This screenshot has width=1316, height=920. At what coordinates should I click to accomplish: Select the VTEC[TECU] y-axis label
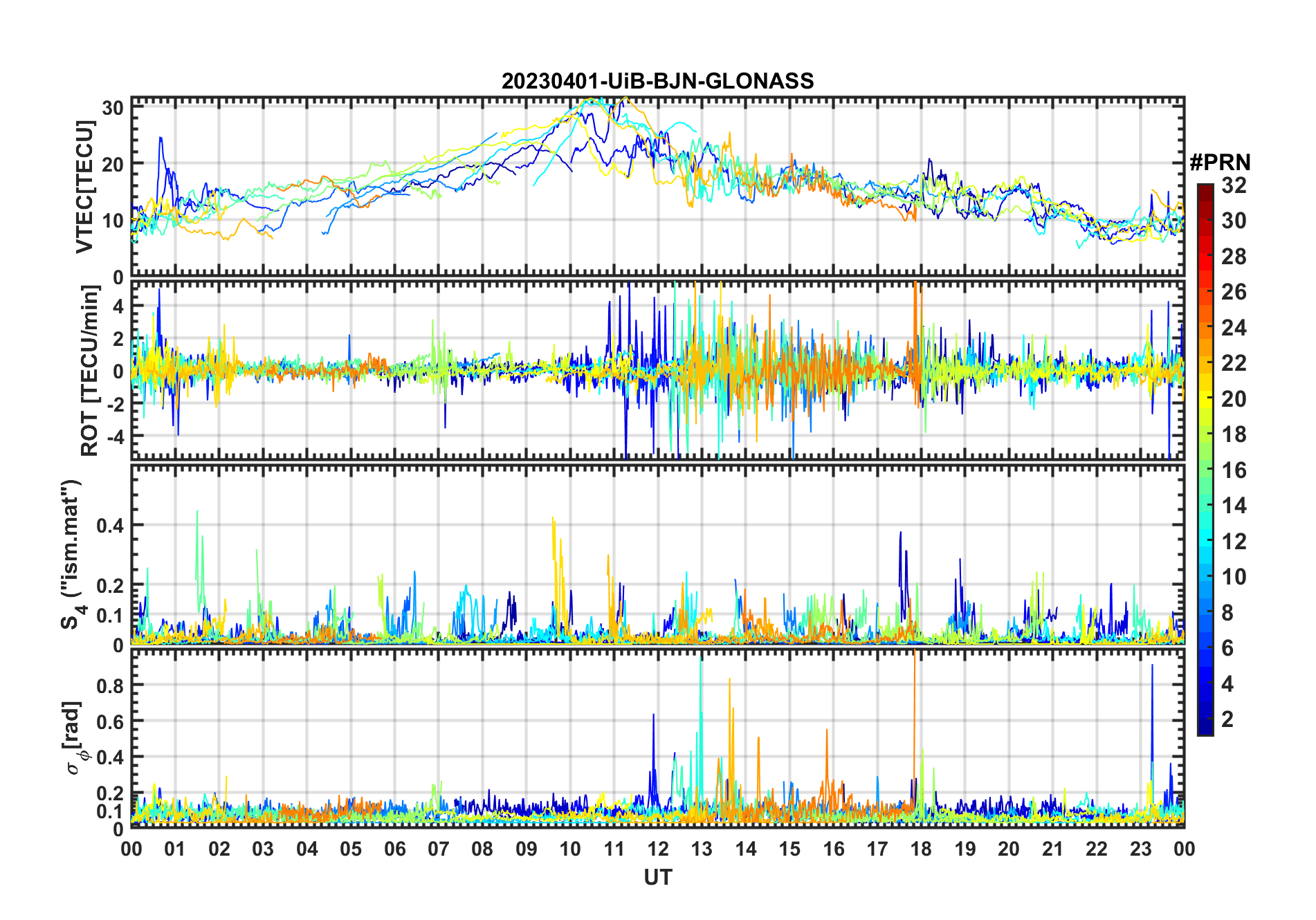pos(84,187)
